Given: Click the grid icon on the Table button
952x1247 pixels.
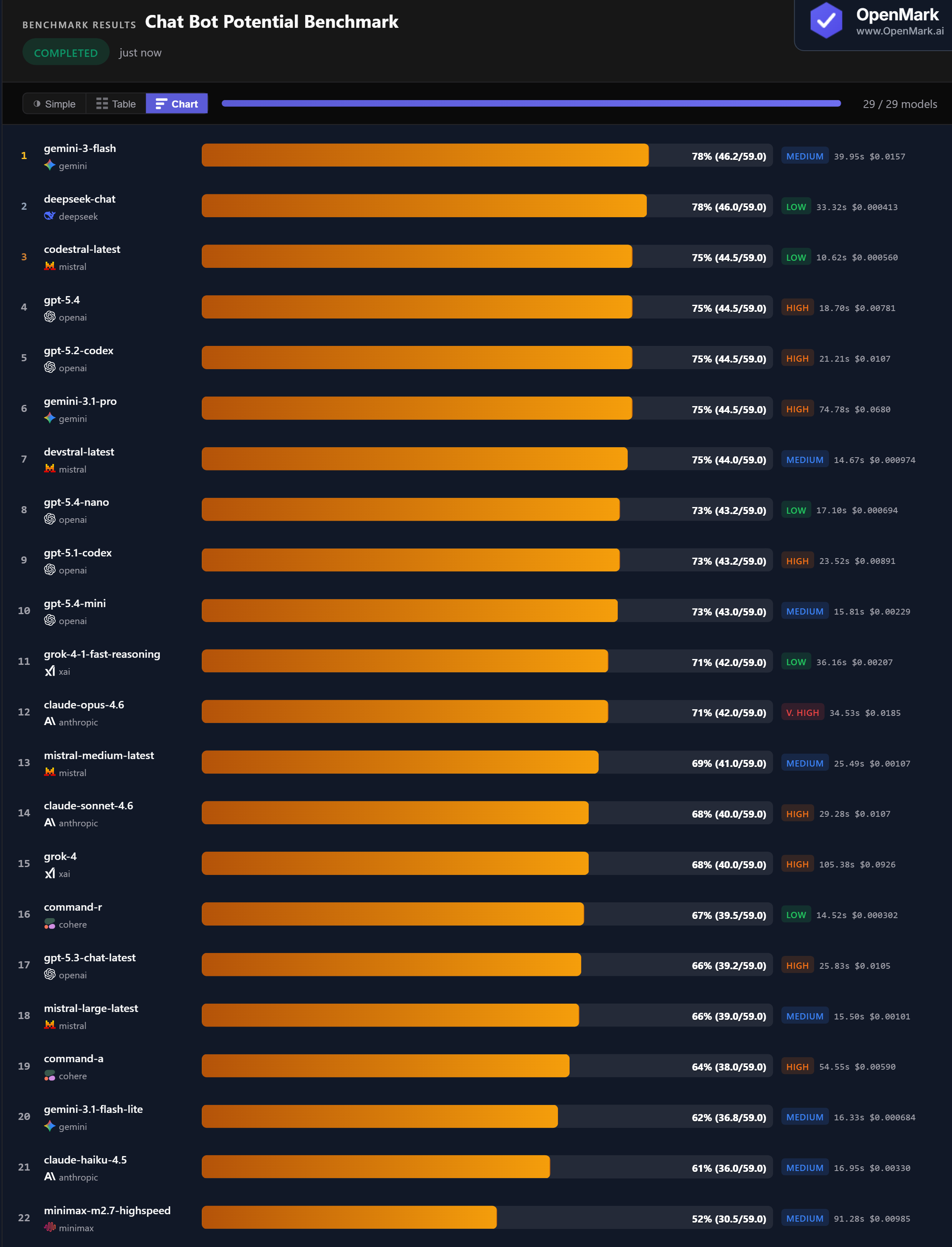Looking at the screenshot, I should coord(102,103).
